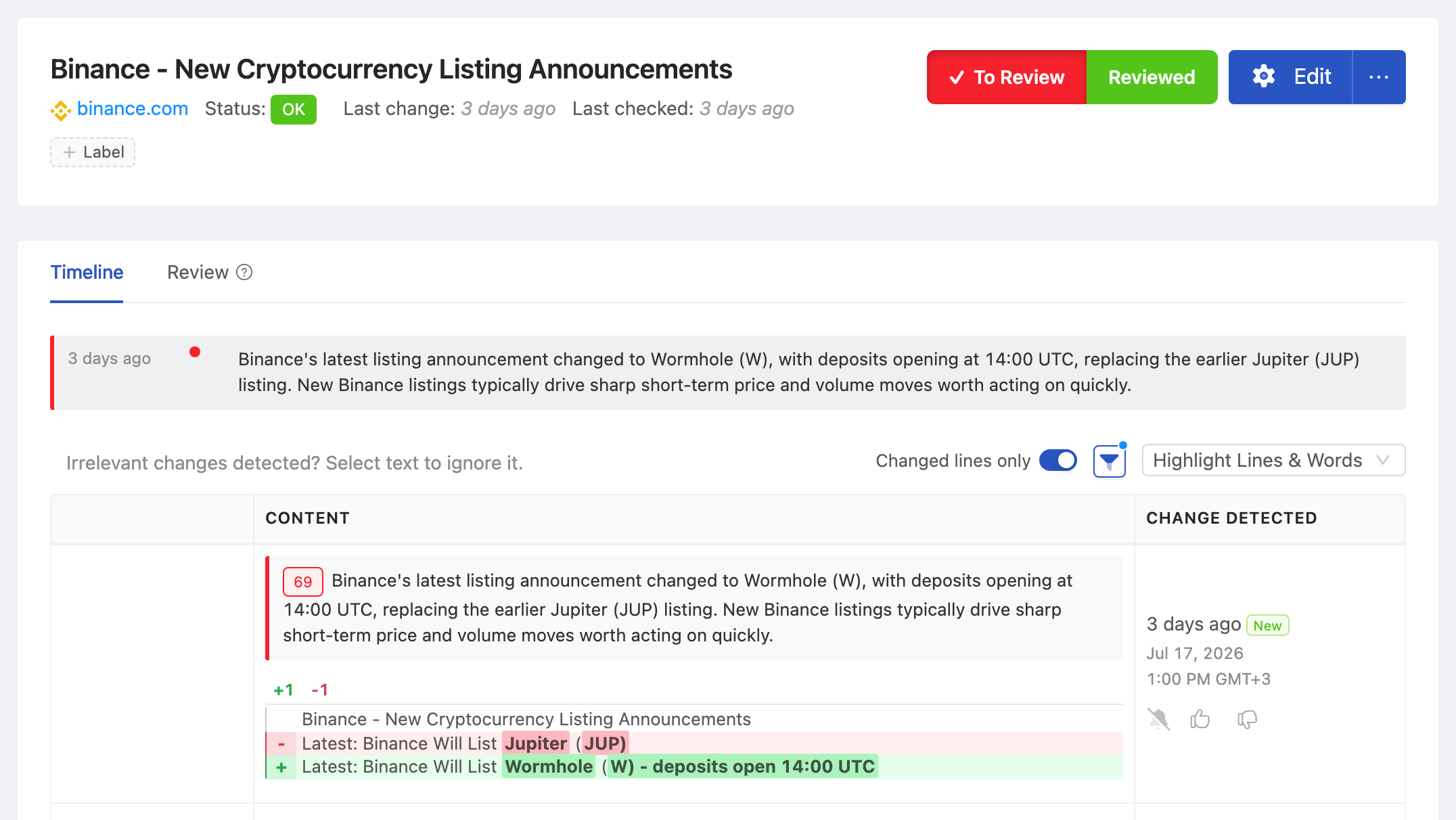Switch to the Timeline tab
Viewport: 1456px width, 820px height.
pos(87,273)
